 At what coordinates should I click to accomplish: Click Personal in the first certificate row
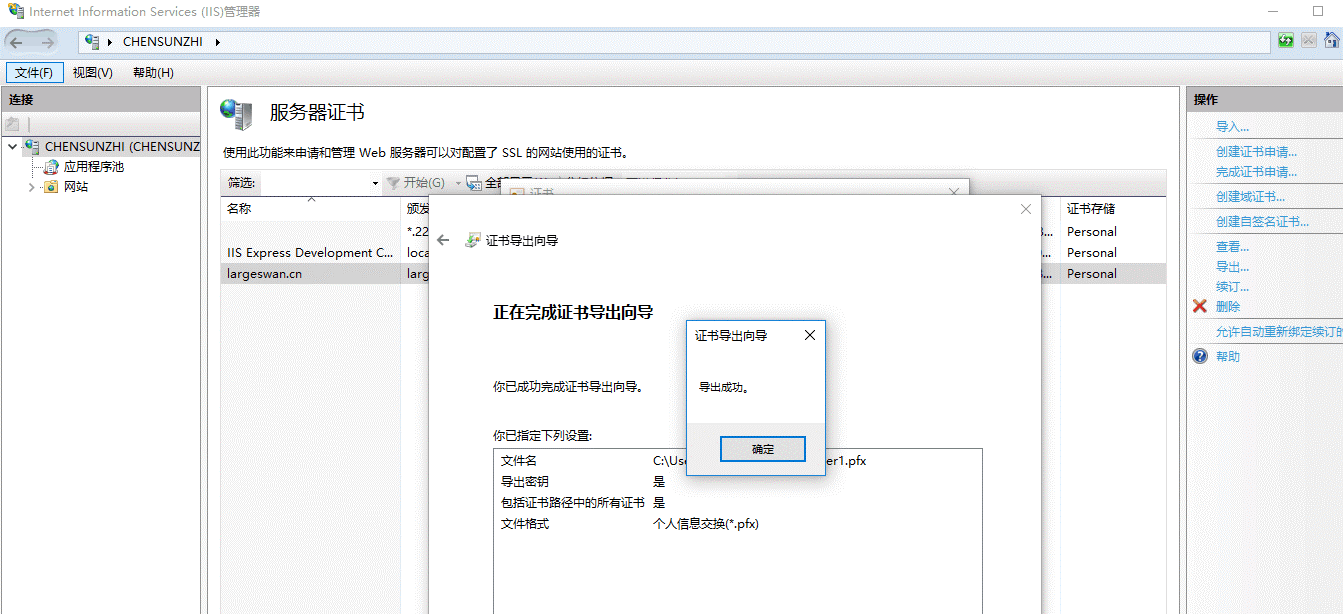pyautogui.click(x=1091, y=232)
